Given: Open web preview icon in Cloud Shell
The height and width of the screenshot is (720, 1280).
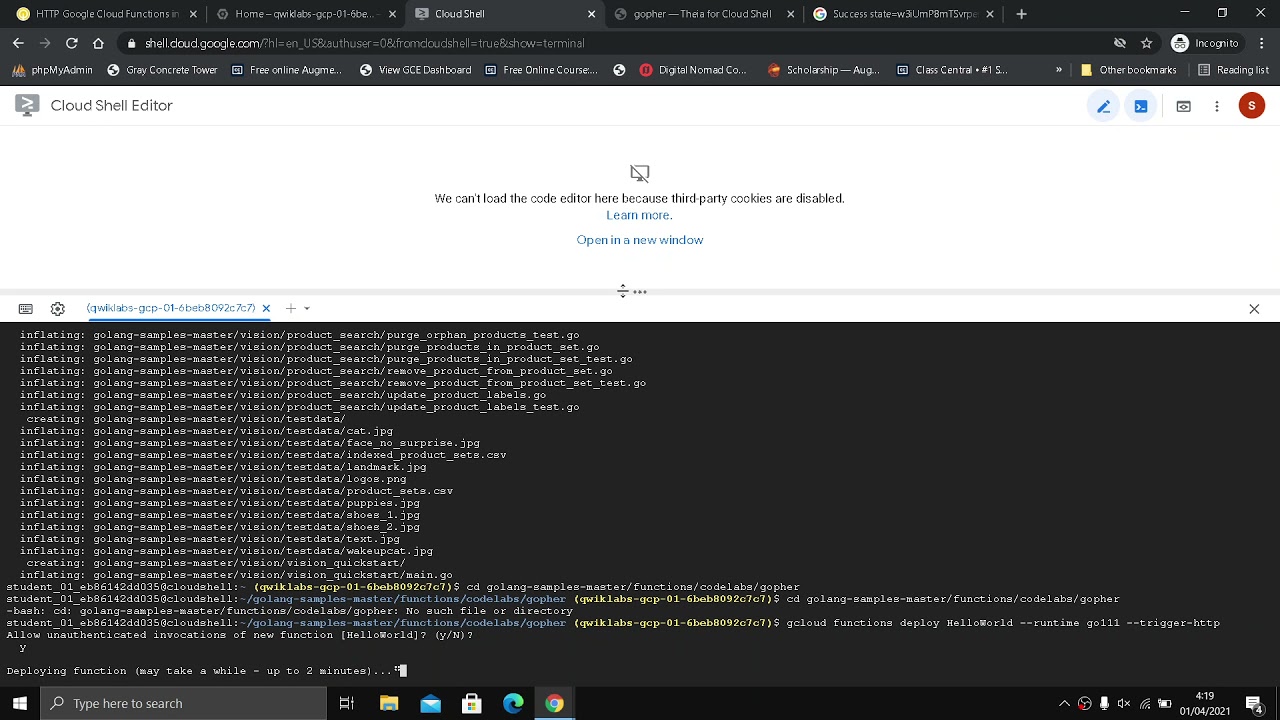Looking at the screenshot, I should click(x=1184, y=106).
